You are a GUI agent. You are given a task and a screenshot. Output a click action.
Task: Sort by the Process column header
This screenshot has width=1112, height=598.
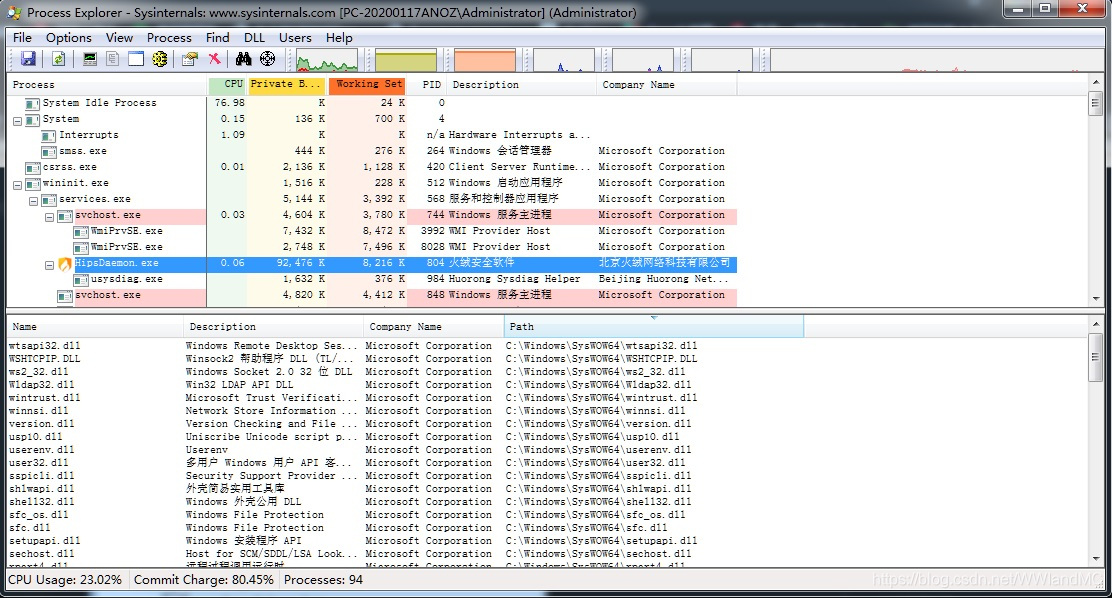click(x=107, y=85)
